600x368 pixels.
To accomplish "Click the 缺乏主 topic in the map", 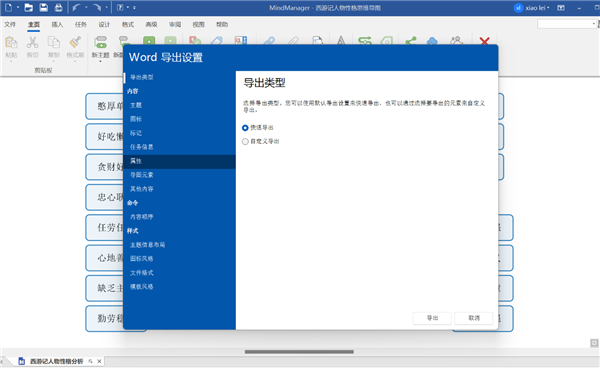I will pos(104,288).
